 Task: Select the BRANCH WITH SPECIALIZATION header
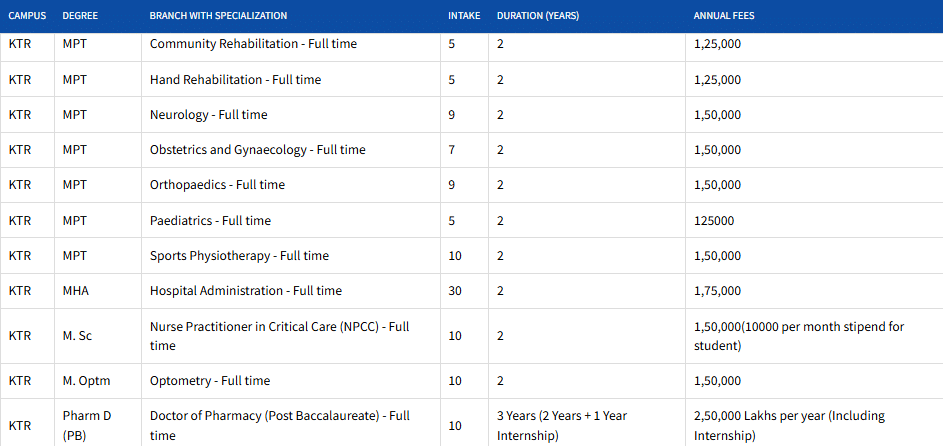pyautogui.click(x=218, y=16)
